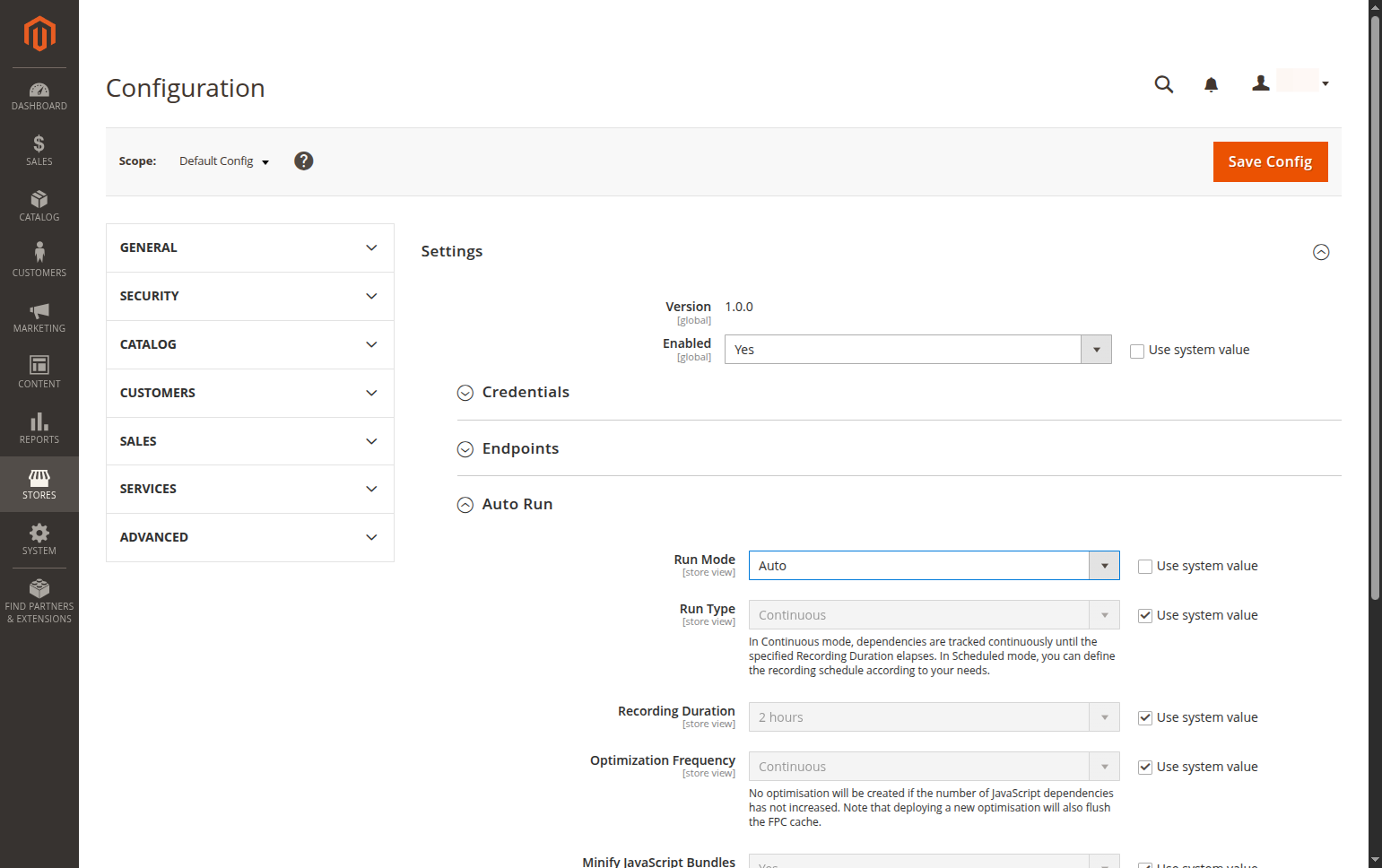Open the disabled Run Type Continuous dropdown
The height and width of the screenshot is (868, 1382).
[x=934, y=615]
